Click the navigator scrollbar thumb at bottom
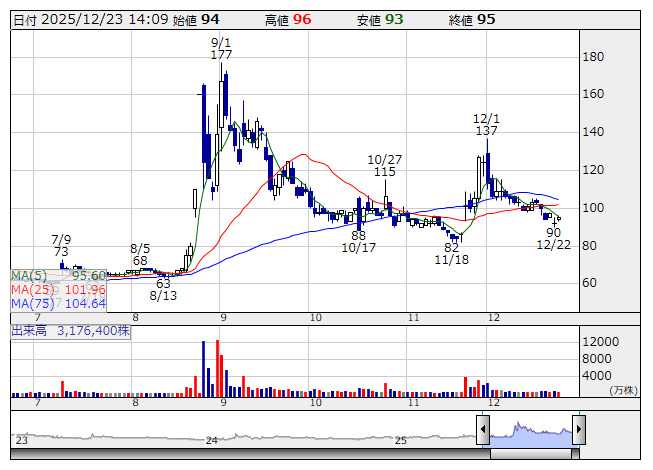The width and height of the screenshot is (653, 470). pyautogui.click(x=530, y=453)
